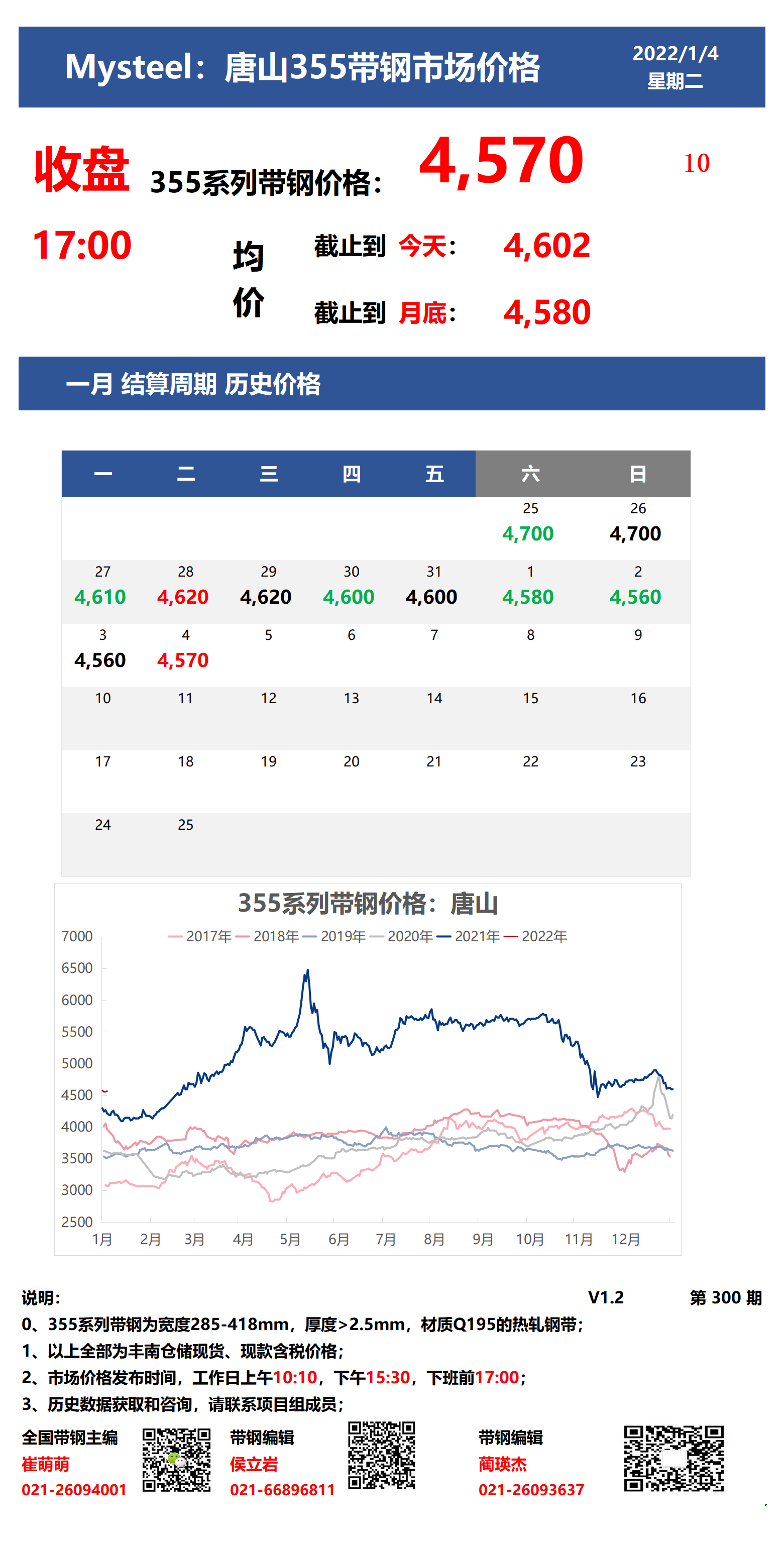Viewport: 784px width, 1549px height.
Task: Click today's average price 4,602
Action: pos(547,246)
